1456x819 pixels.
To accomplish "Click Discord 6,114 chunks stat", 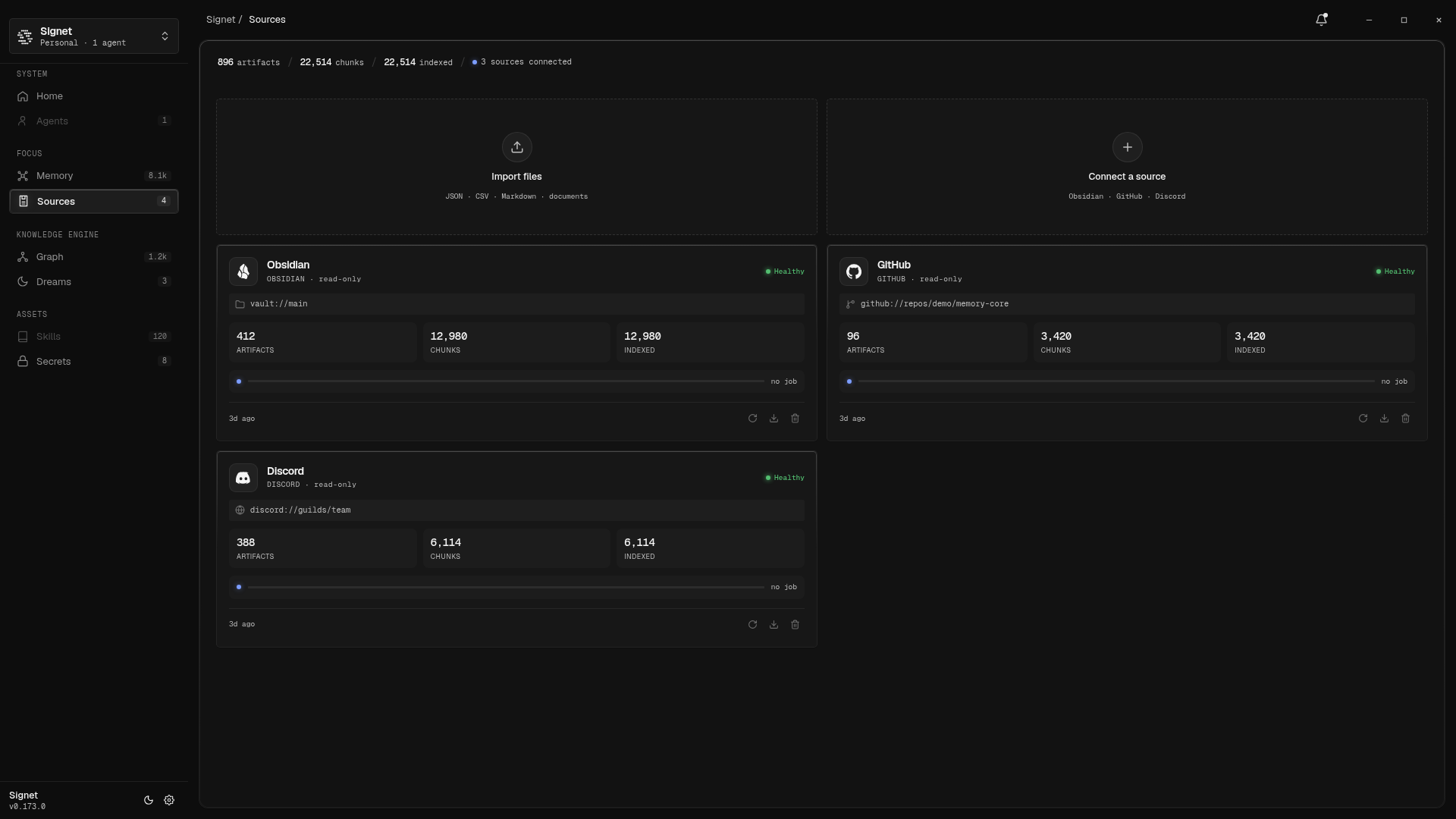I will coord(516,548).
